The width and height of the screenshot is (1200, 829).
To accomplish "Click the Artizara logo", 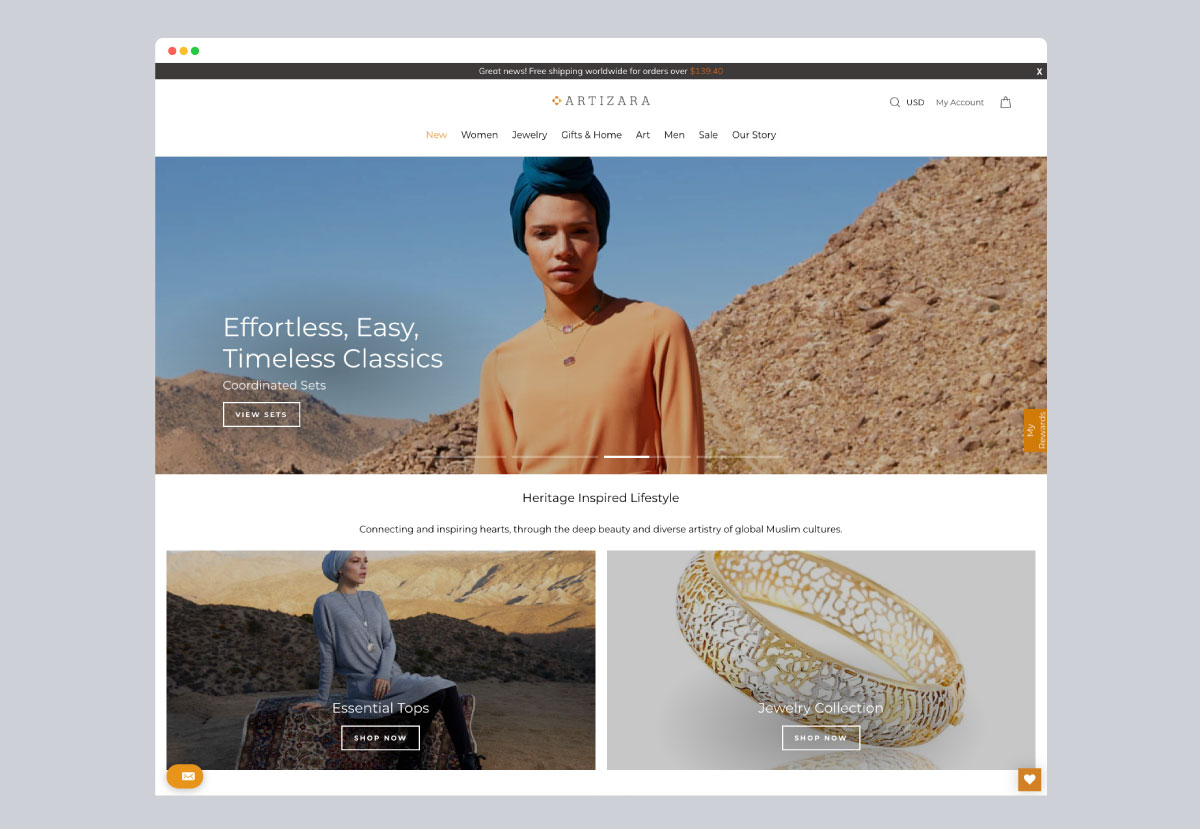I will coord(601,101).
